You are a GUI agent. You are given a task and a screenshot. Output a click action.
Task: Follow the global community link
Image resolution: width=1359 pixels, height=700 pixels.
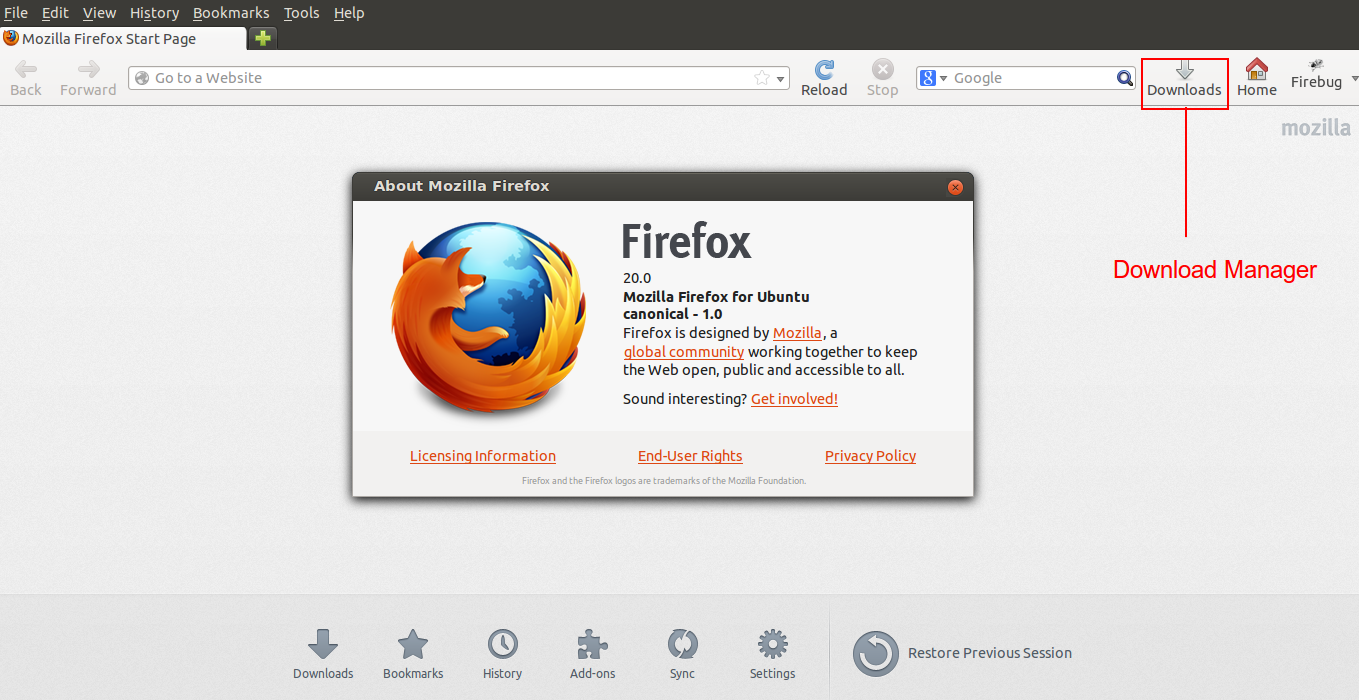pyautogui.click(x=684, y=352)
